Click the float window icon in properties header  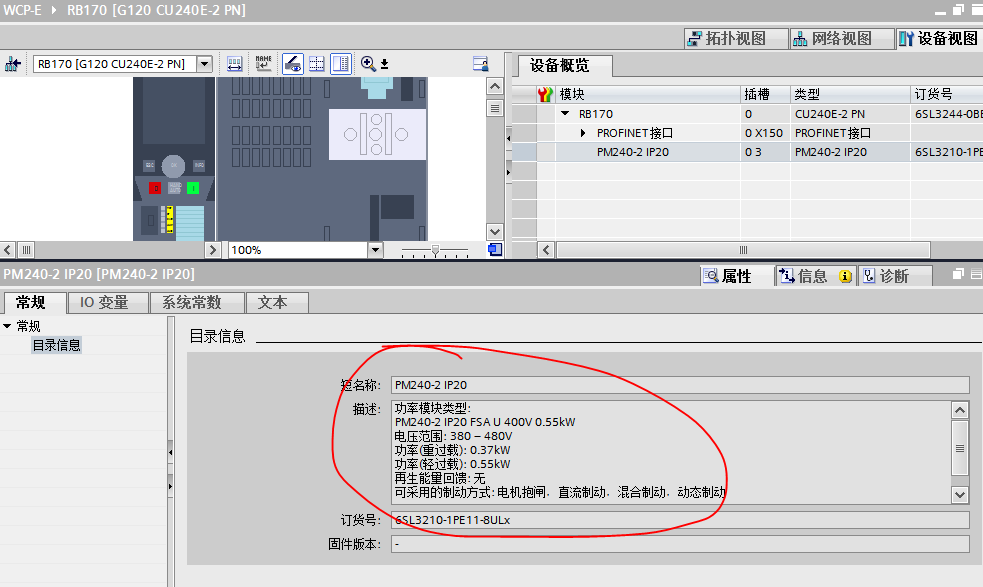pos(958,275)
